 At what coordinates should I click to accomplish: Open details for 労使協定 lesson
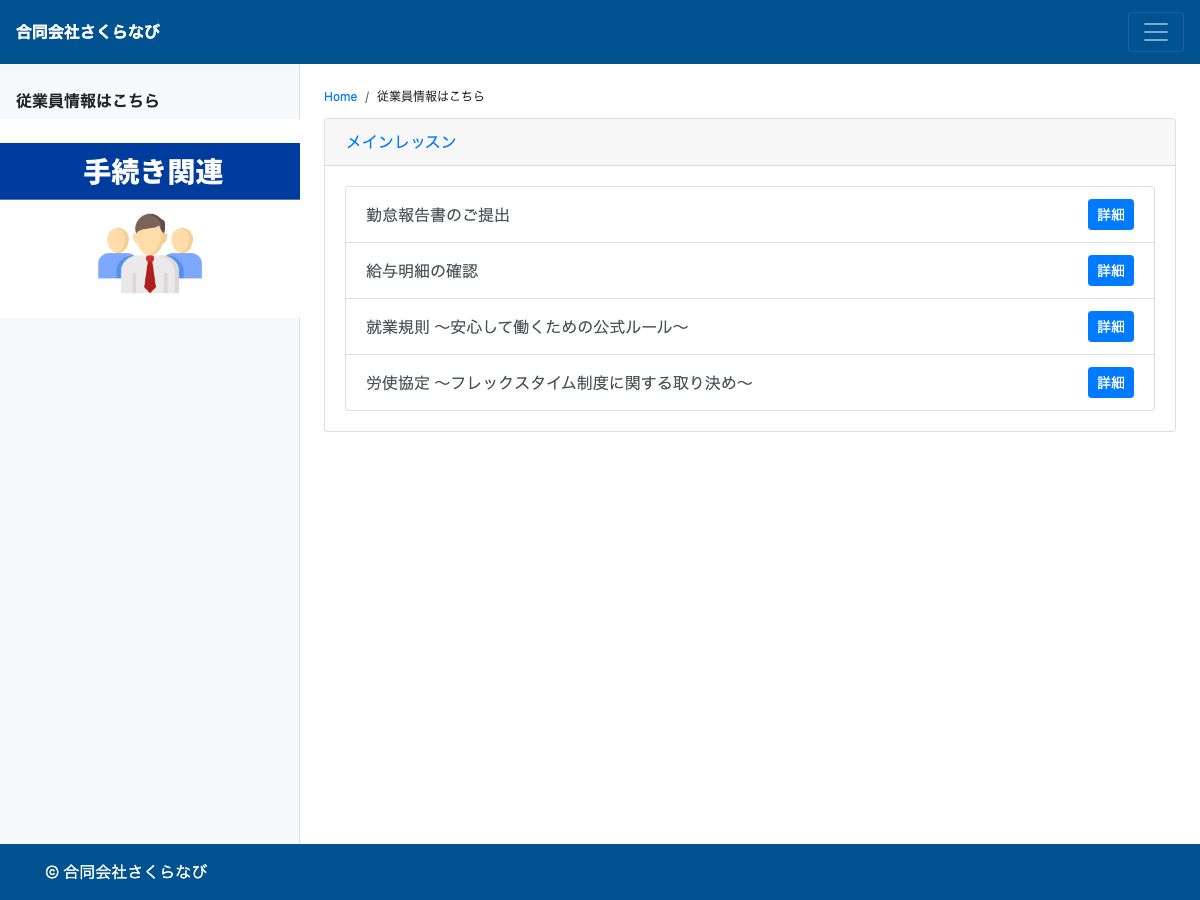pos(1110,382)
